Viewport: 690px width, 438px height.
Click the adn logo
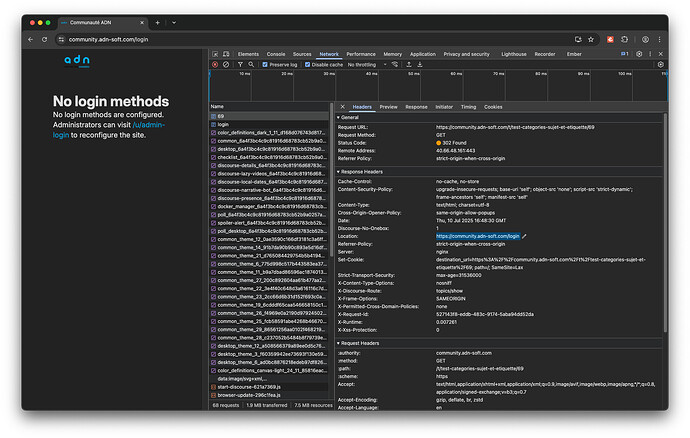[x=77, y=60]
